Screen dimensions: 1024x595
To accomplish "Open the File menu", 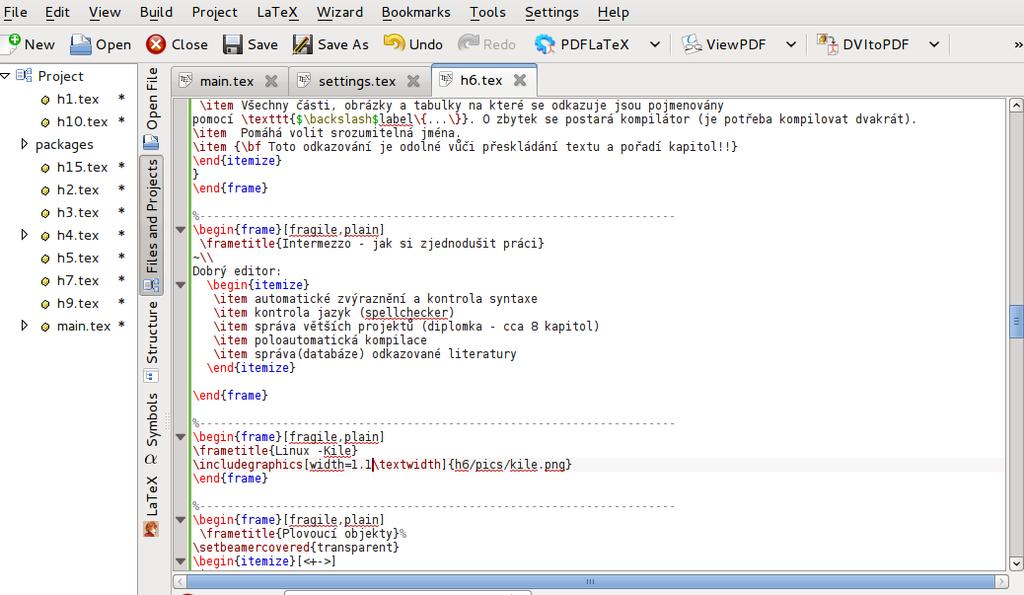I will (x=15, y=12).
